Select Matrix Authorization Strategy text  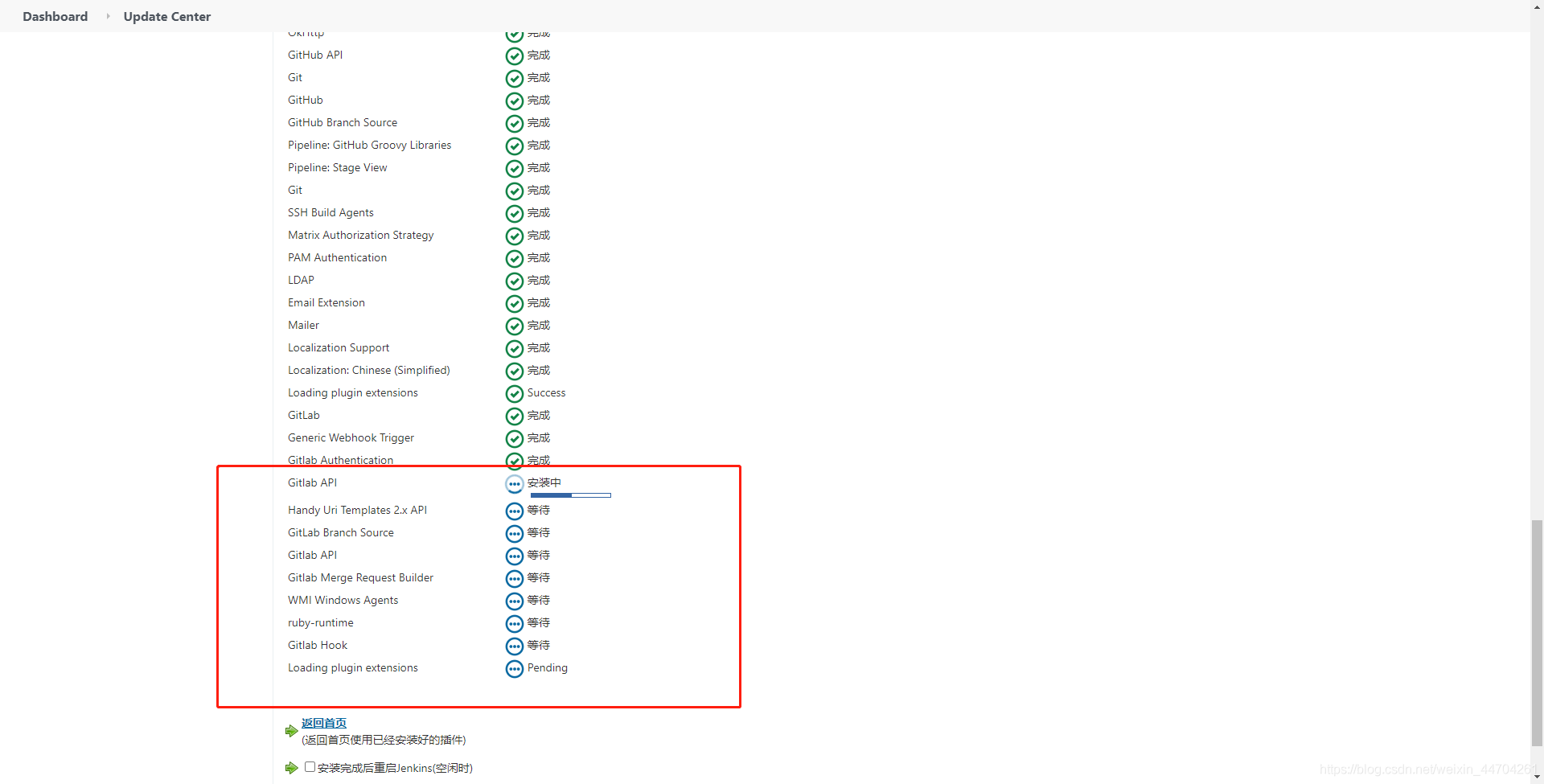(361, 235)
